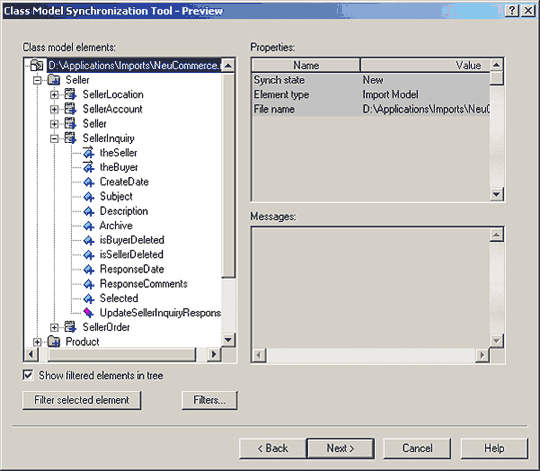Click the import model icon at tree root

point(36,65)
